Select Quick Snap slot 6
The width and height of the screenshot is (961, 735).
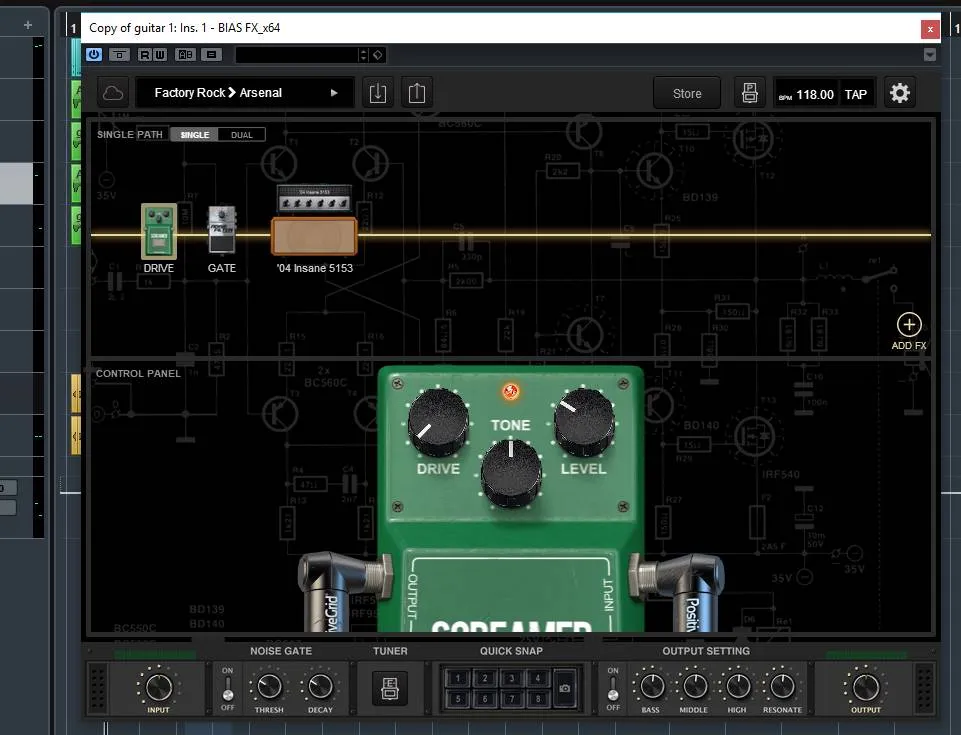pyautogui.click(x=484, y=698)
